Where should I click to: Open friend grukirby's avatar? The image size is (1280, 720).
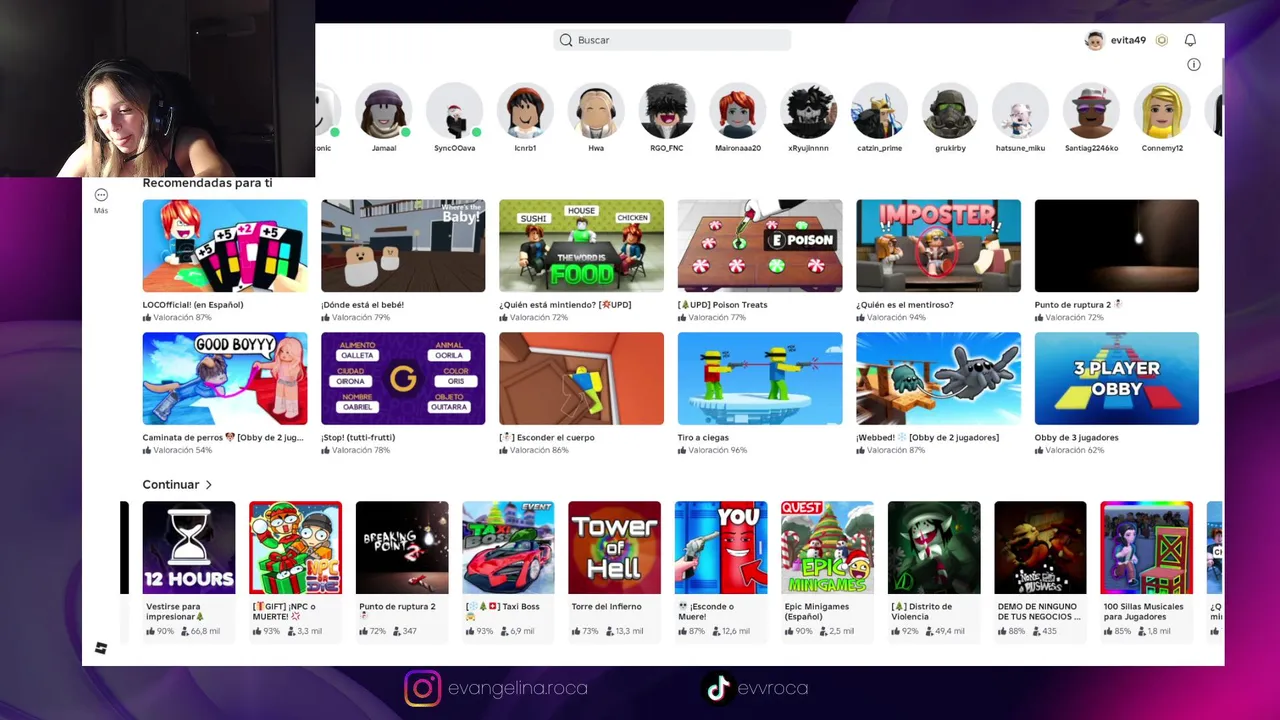coord(950,111)
